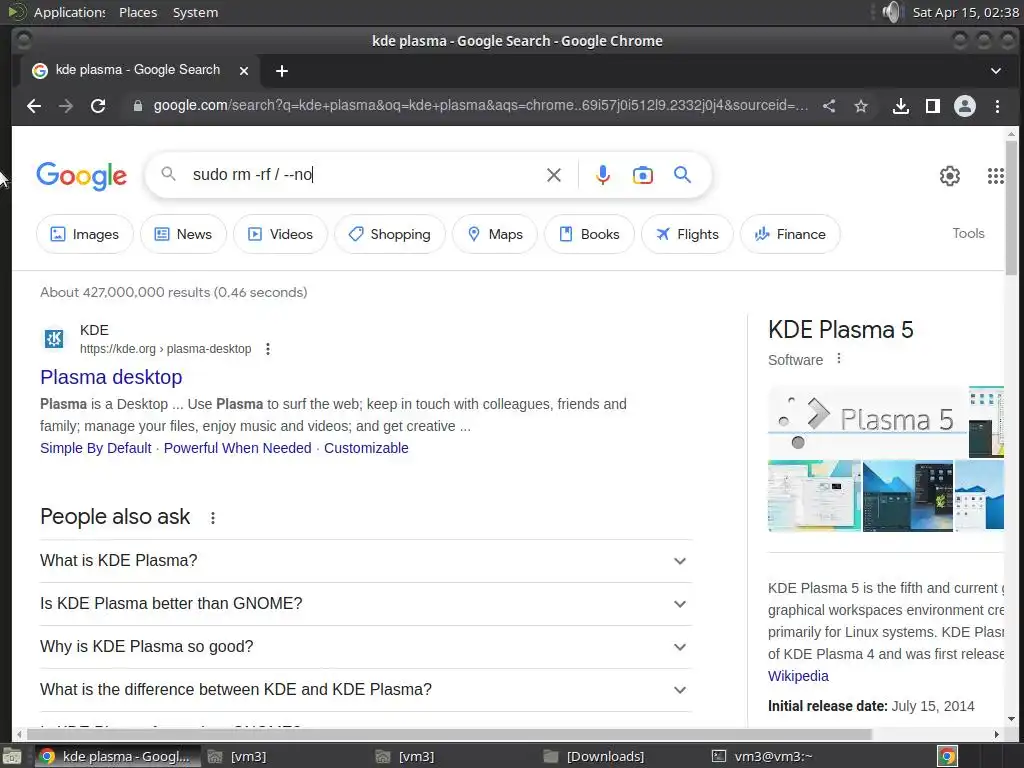Image resolution: width=1024 pixels, height=768 pixels.
Task: Open the Customizable sitelink
Action: [366, 448]
